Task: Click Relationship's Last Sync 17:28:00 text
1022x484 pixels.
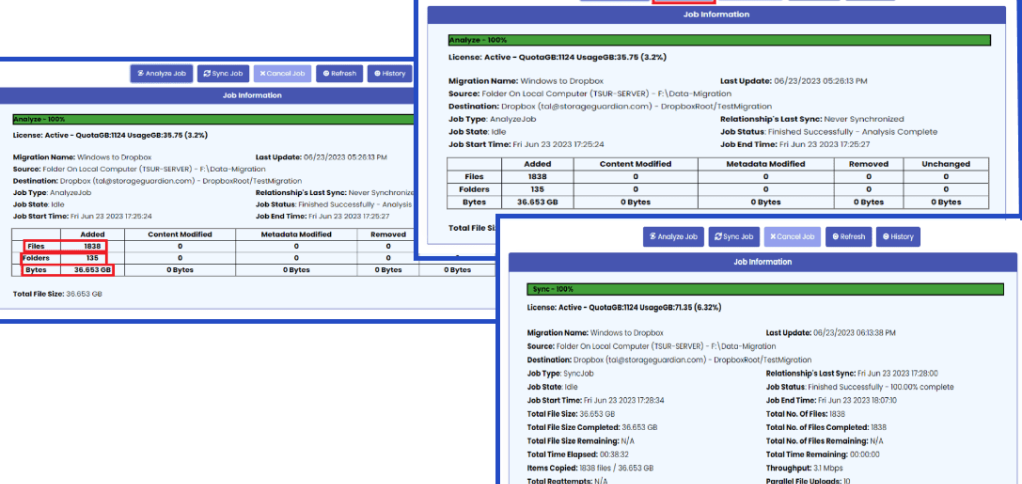Action: pyautogui.click(x=852, y=374)
